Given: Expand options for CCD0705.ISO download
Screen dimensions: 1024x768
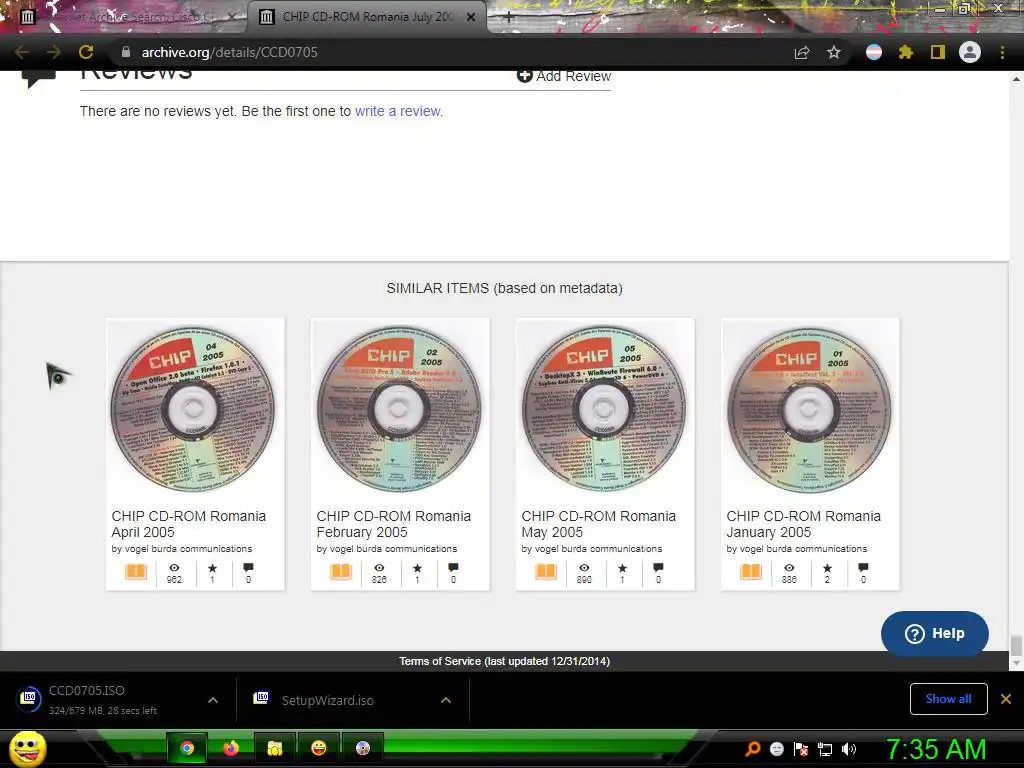Looking at the screenshot, I should tap(213, 700).
